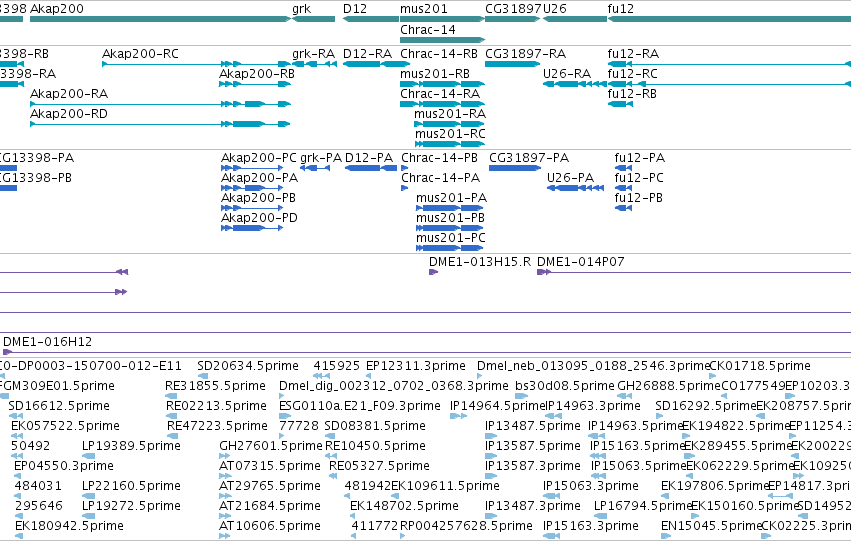Select Chrac-14-RB transcript label
851x541 pixels.
(x=439, y=54)
